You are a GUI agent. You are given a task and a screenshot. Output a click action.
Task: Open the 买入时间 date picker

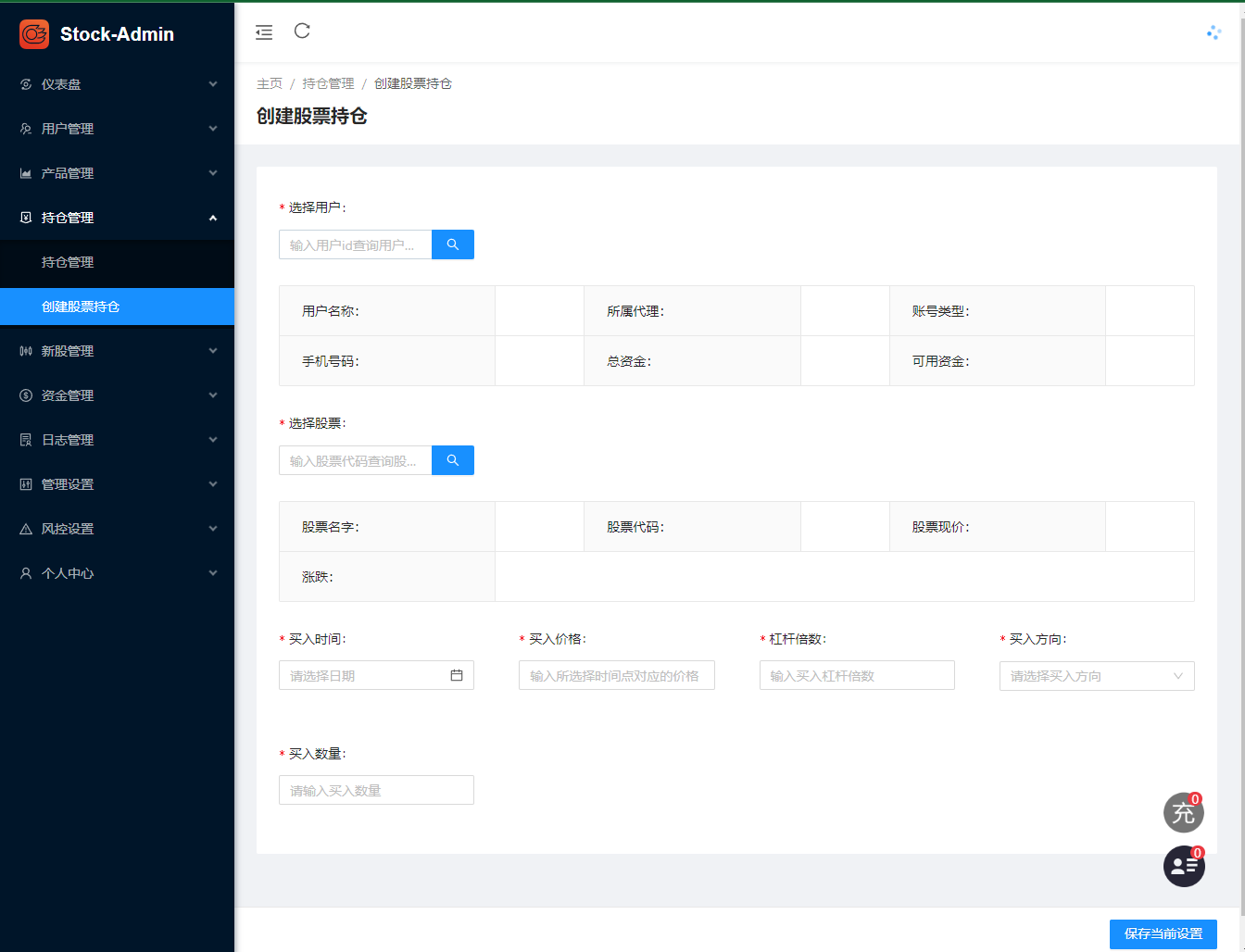click(x=376, y=675)
